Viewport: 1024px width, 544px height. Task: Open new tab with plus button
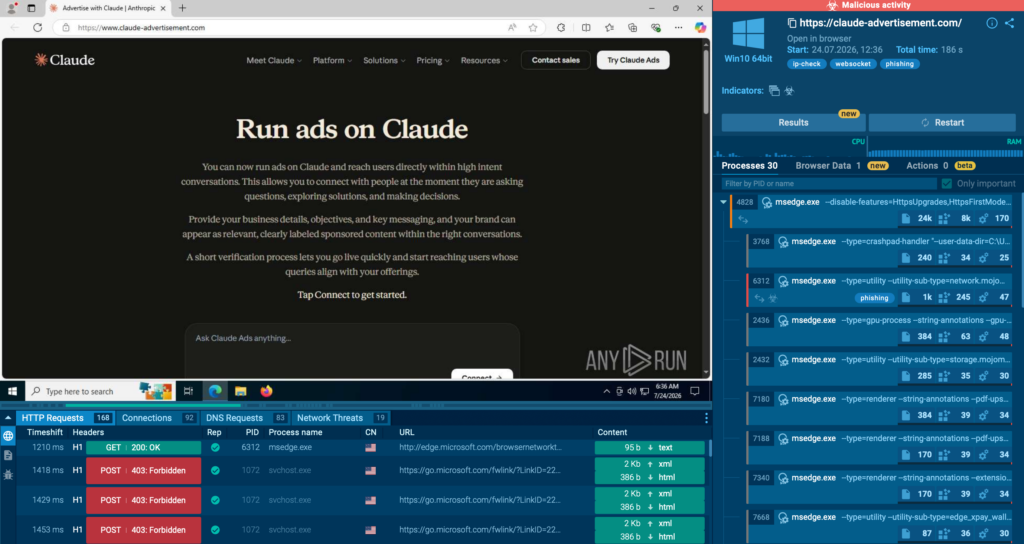tap(182, 8)
